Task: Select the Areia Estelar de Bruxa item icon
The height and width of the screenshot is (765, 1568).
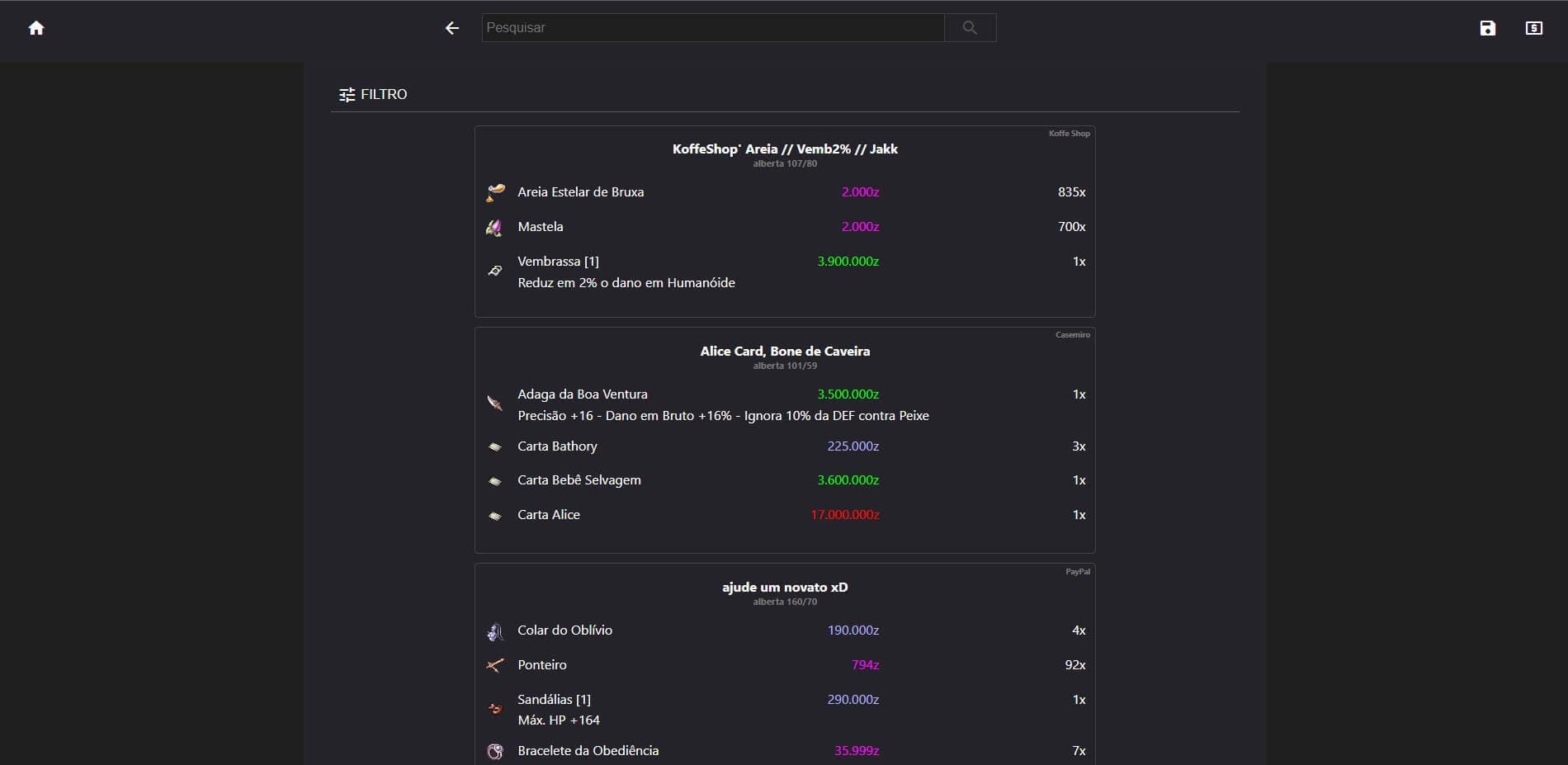Action: tap(495, 192)
